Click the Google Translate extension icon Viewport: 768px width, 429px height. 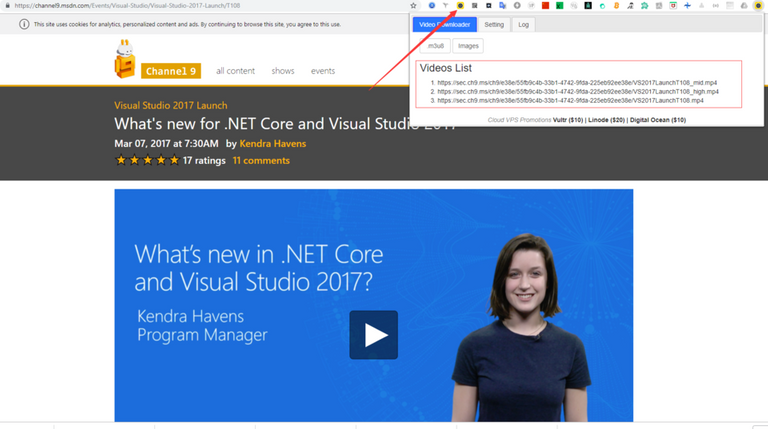click(x=502, y=6)
